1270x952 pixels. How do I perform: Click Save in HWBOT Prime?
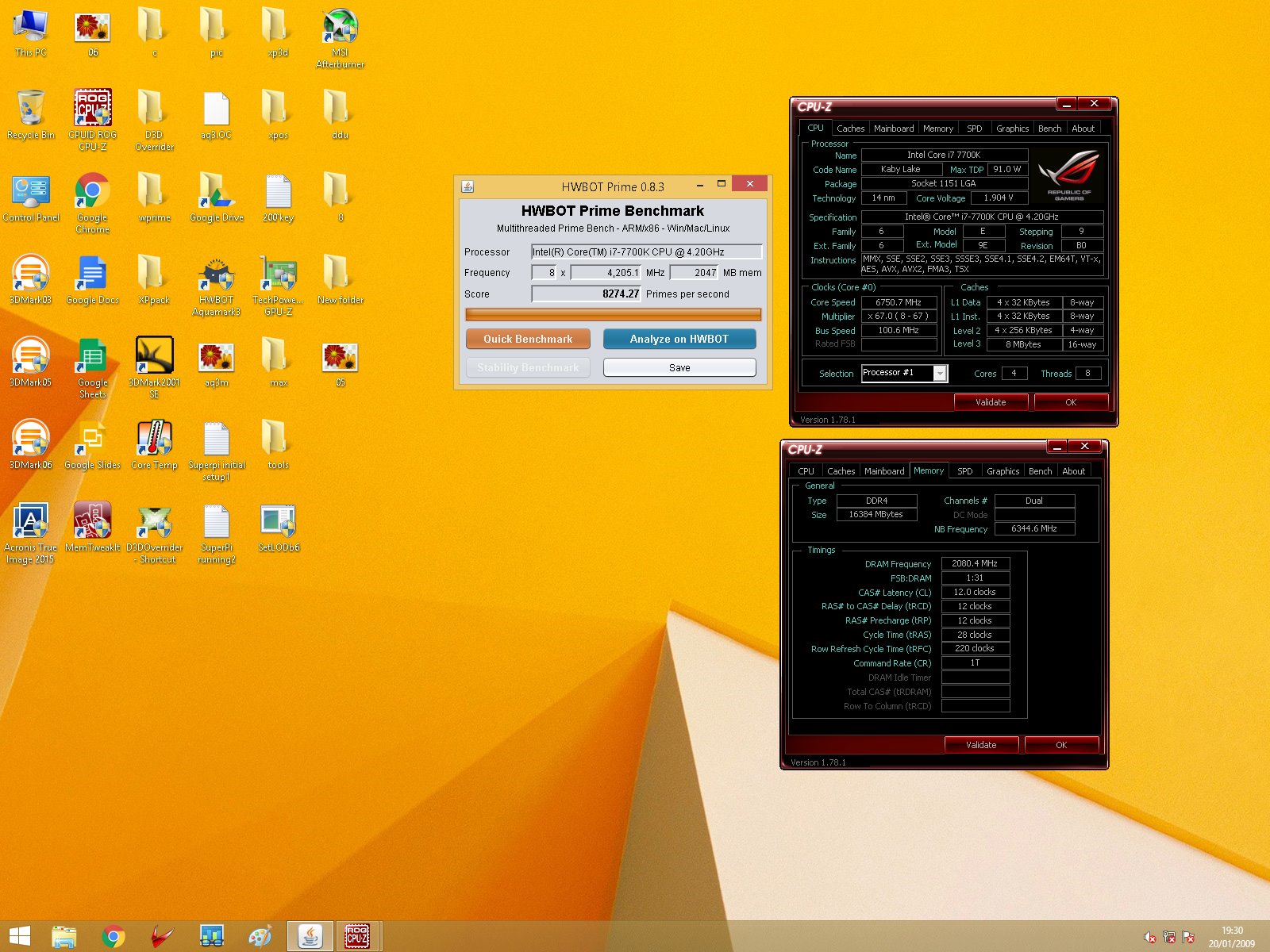pos(679,367)
